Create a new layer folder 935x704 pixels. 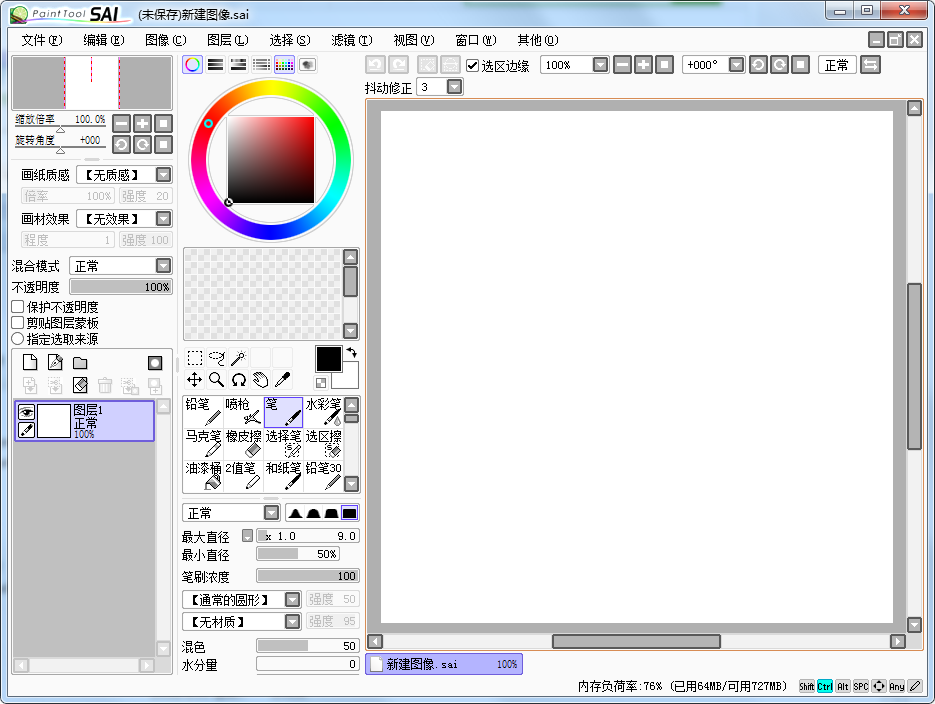pos(80,362)
